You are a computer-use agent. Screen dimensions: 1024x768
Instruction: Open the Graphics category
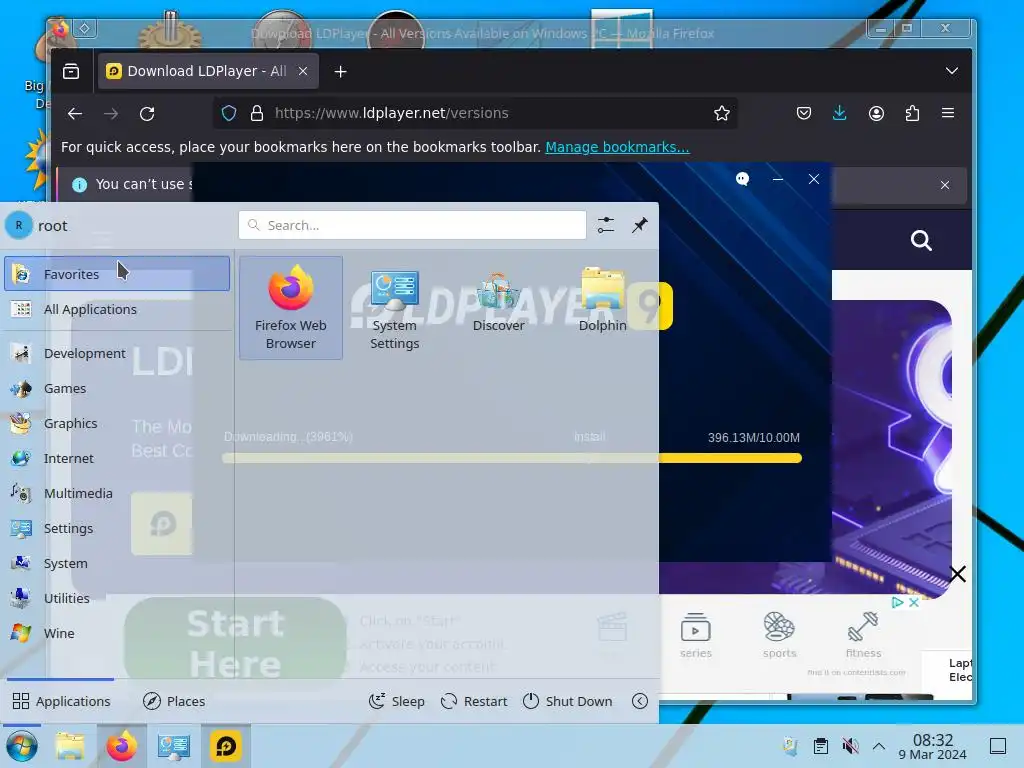[x=117, y=423]
